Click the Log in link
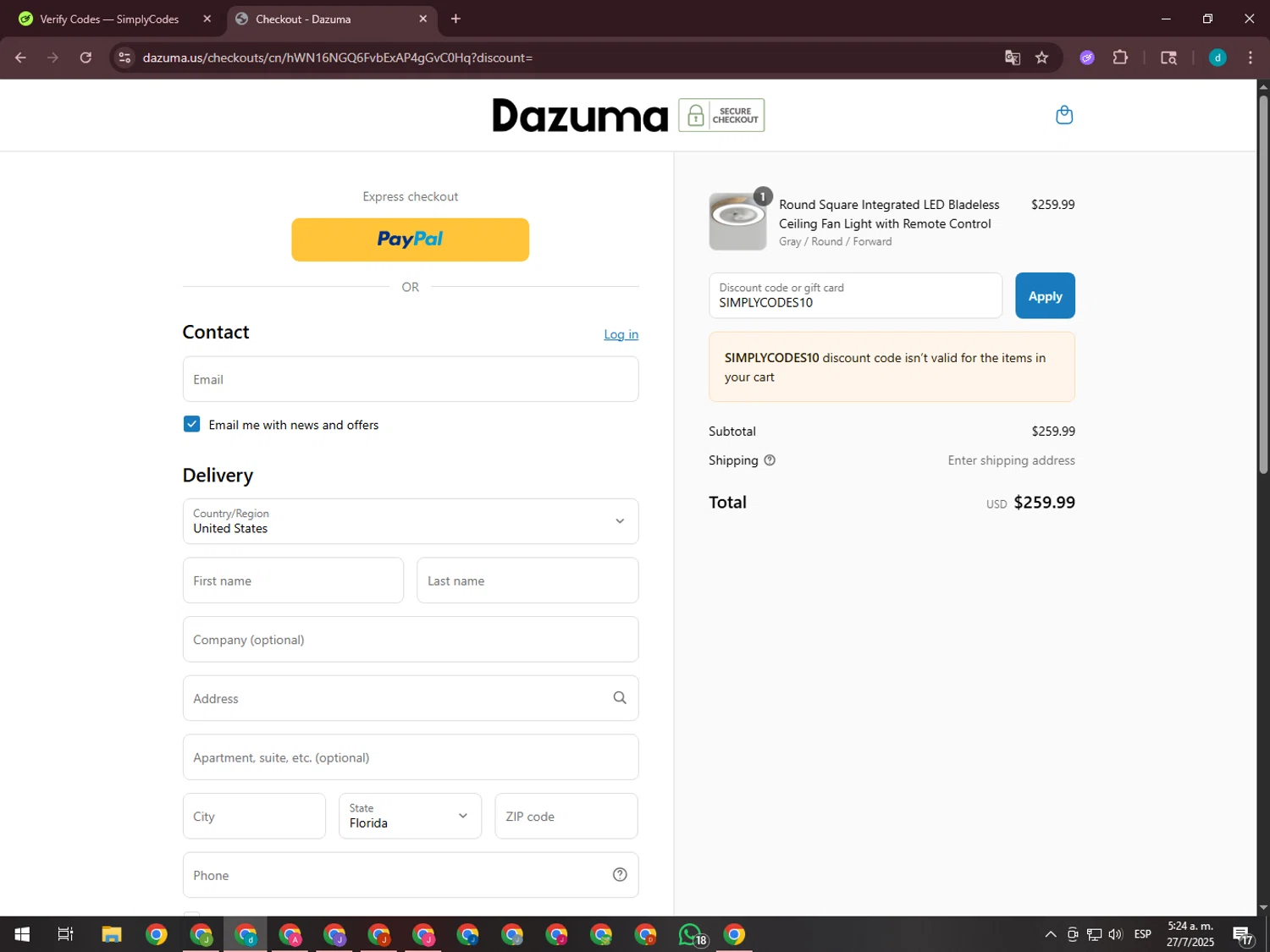 click(x=621, y=334)
